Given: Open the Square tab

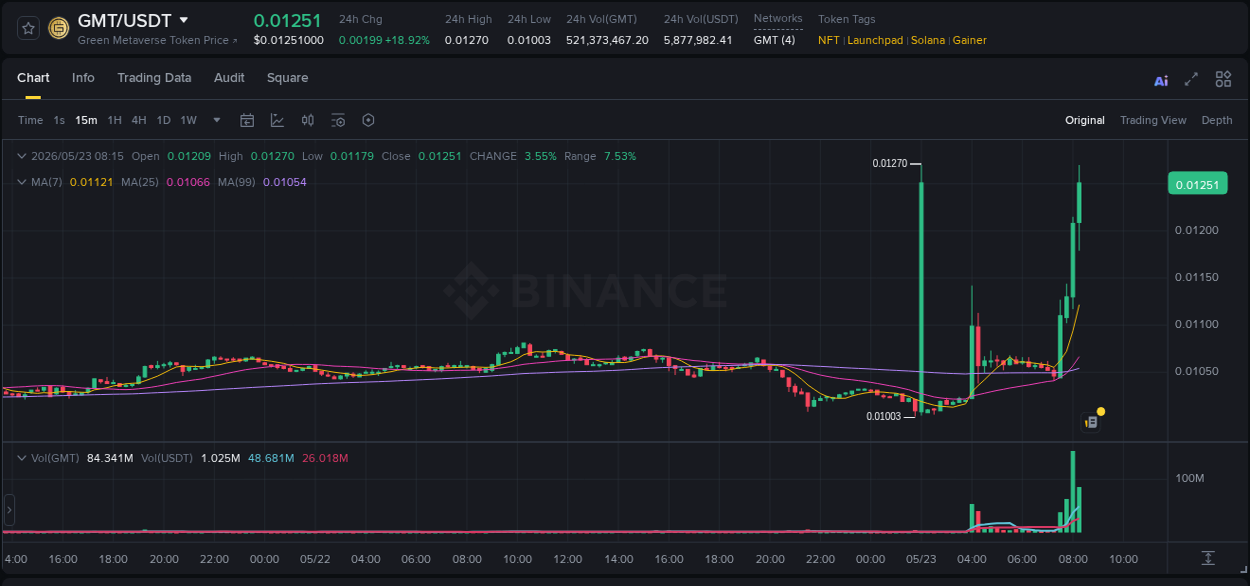Looking at the screenshot, I should point(287,78).
